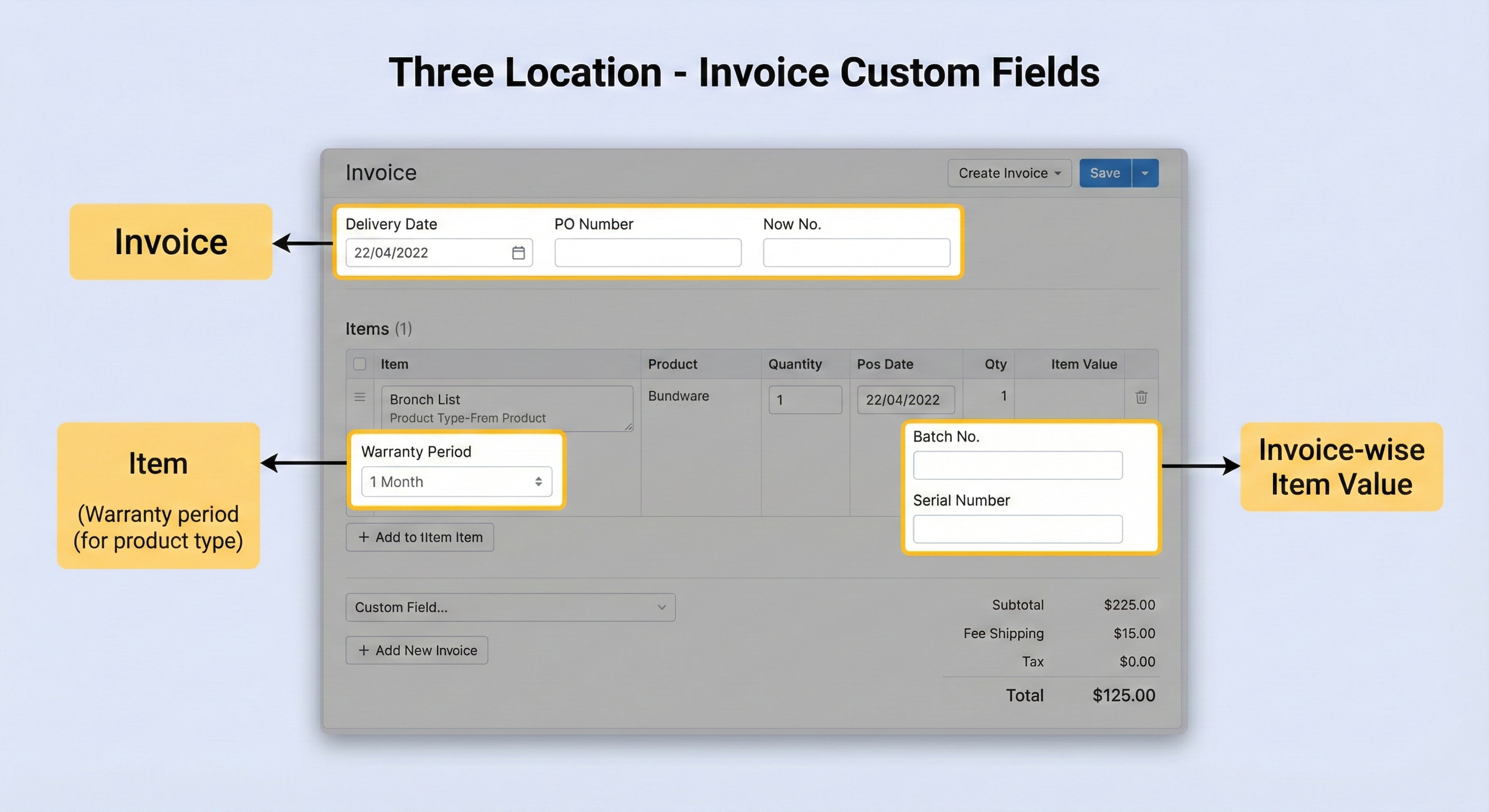Click the resize handle of Bronch List text area
Viewport: 1489px width, 812px height.
[x=628, y=428]
